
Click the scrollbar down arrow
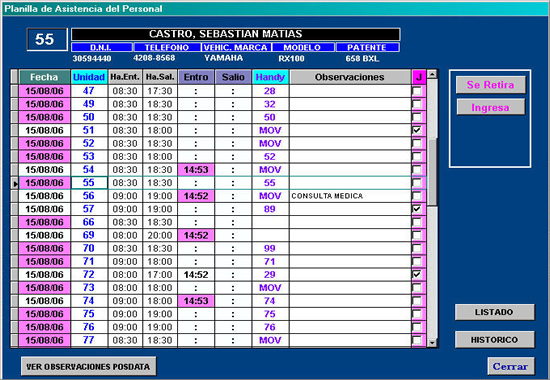pyautogui.click(x=432, y=343)
